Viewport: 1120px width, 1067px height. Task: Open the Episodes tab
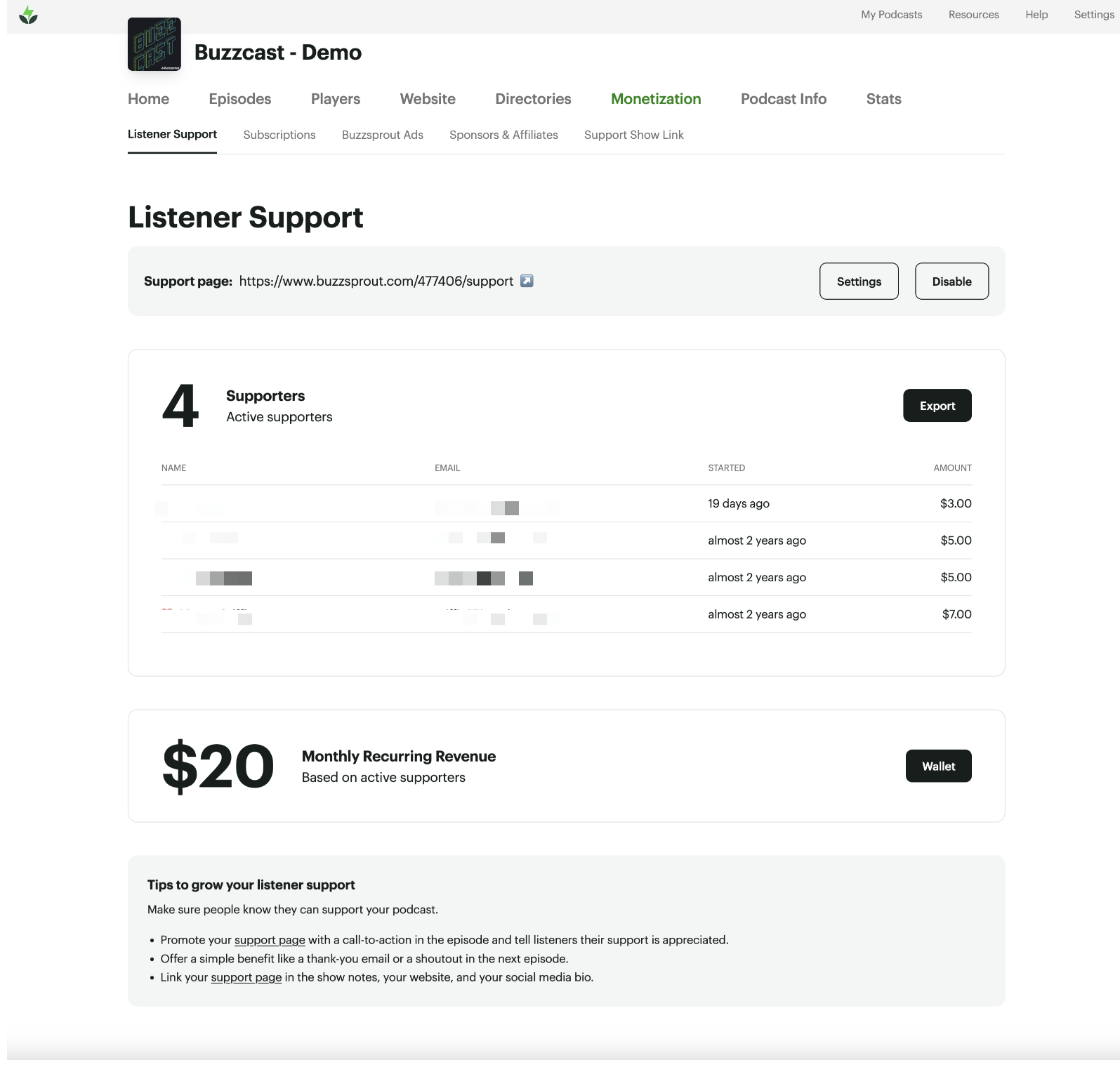(x=240, y=99)
